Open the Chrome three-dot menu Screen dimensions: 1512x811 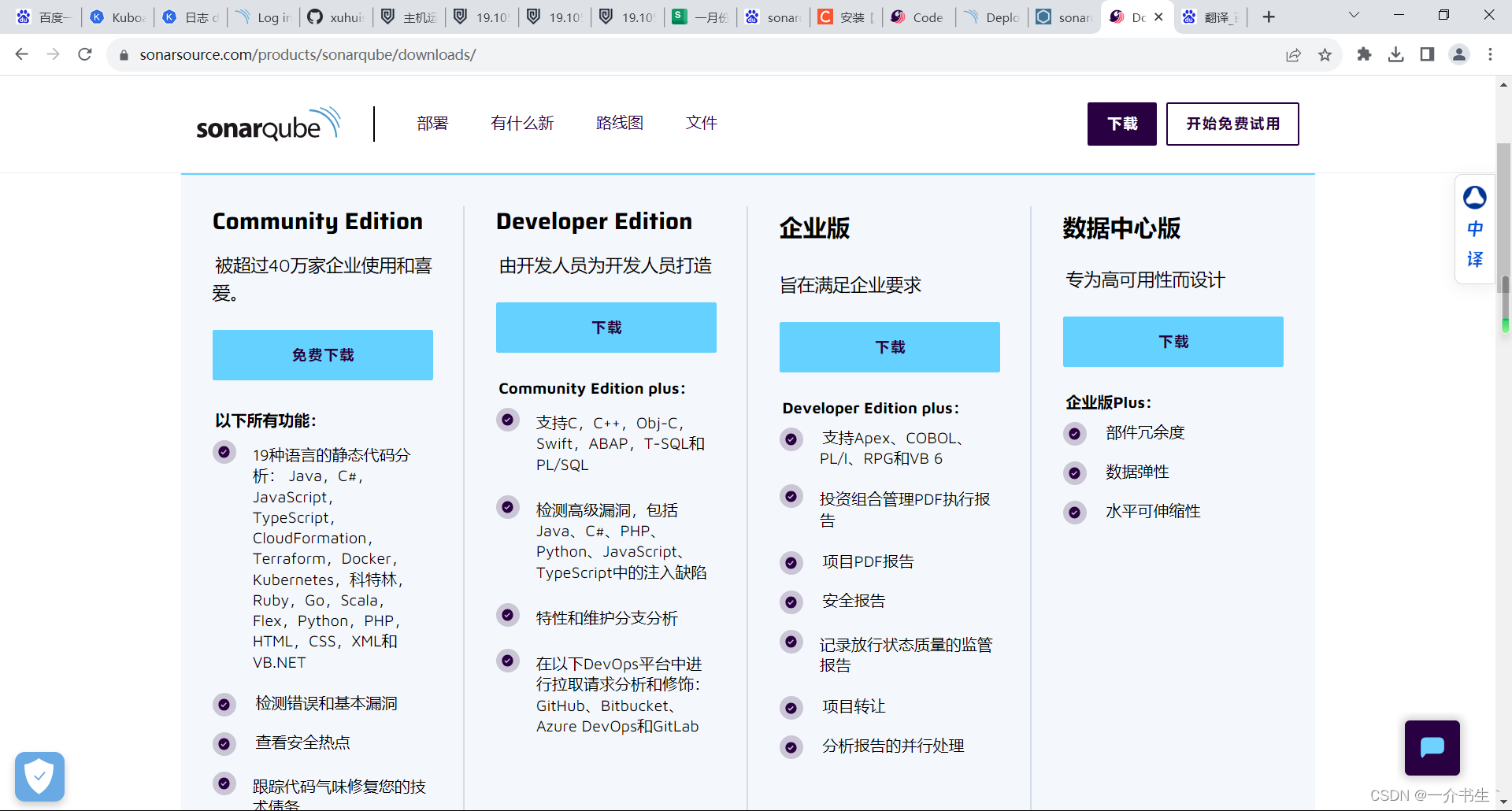pos(1490,54)
